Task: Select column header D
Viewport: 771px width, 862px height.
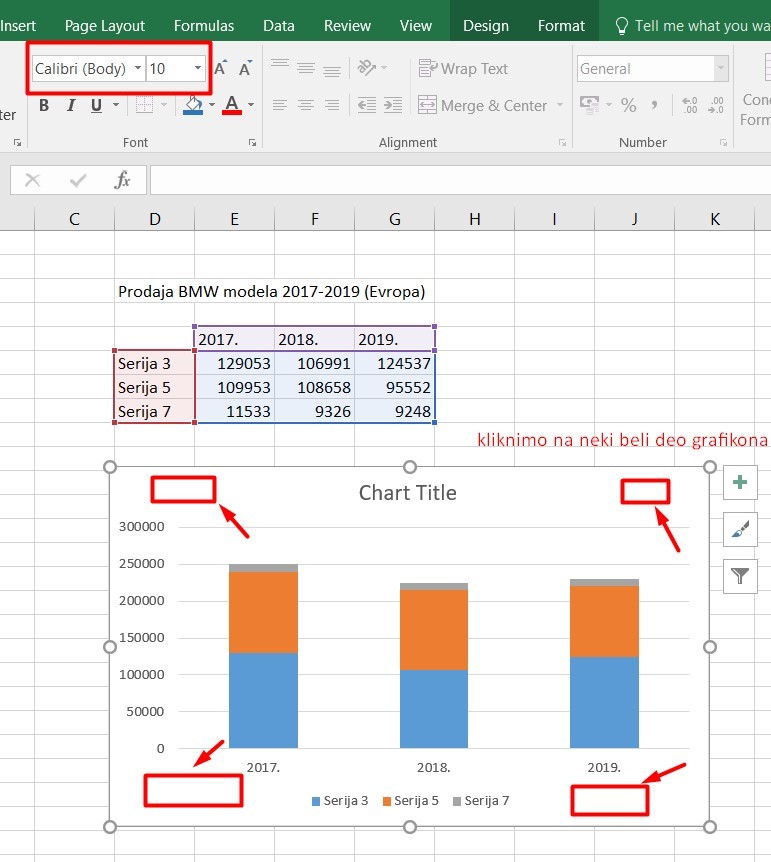Action: coord(155,219)
